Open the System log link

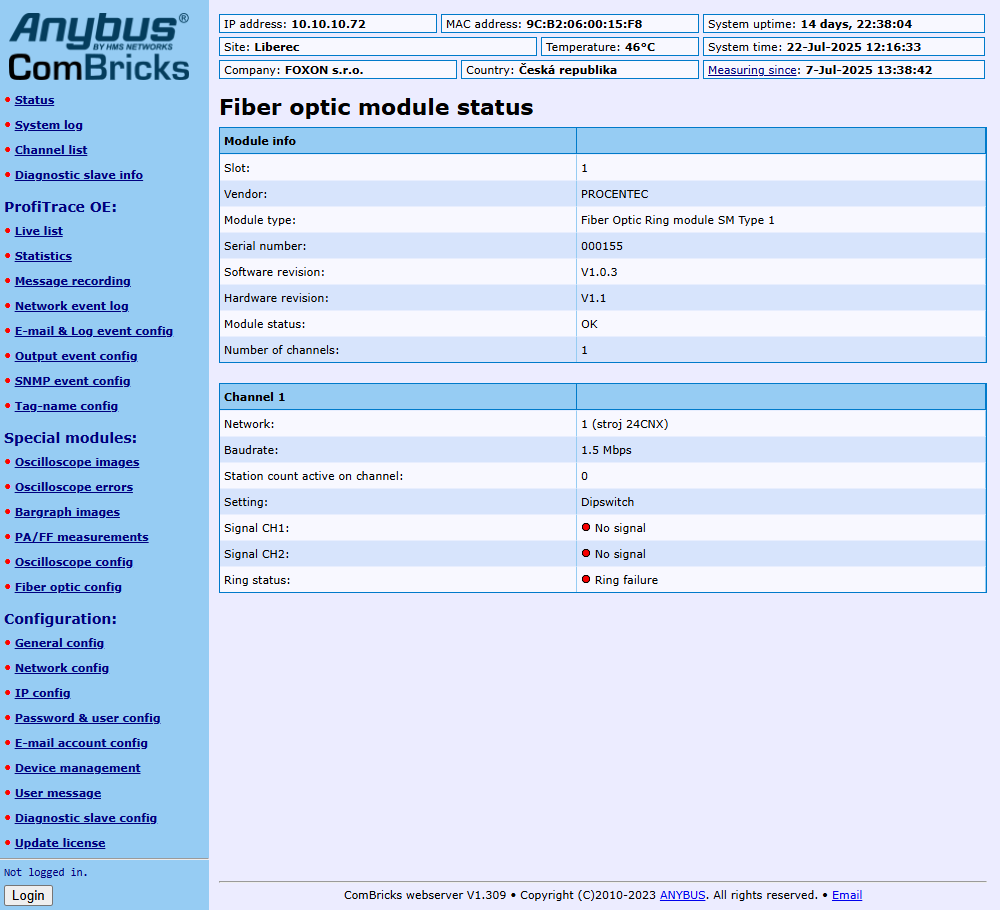(x=48, y=125)
